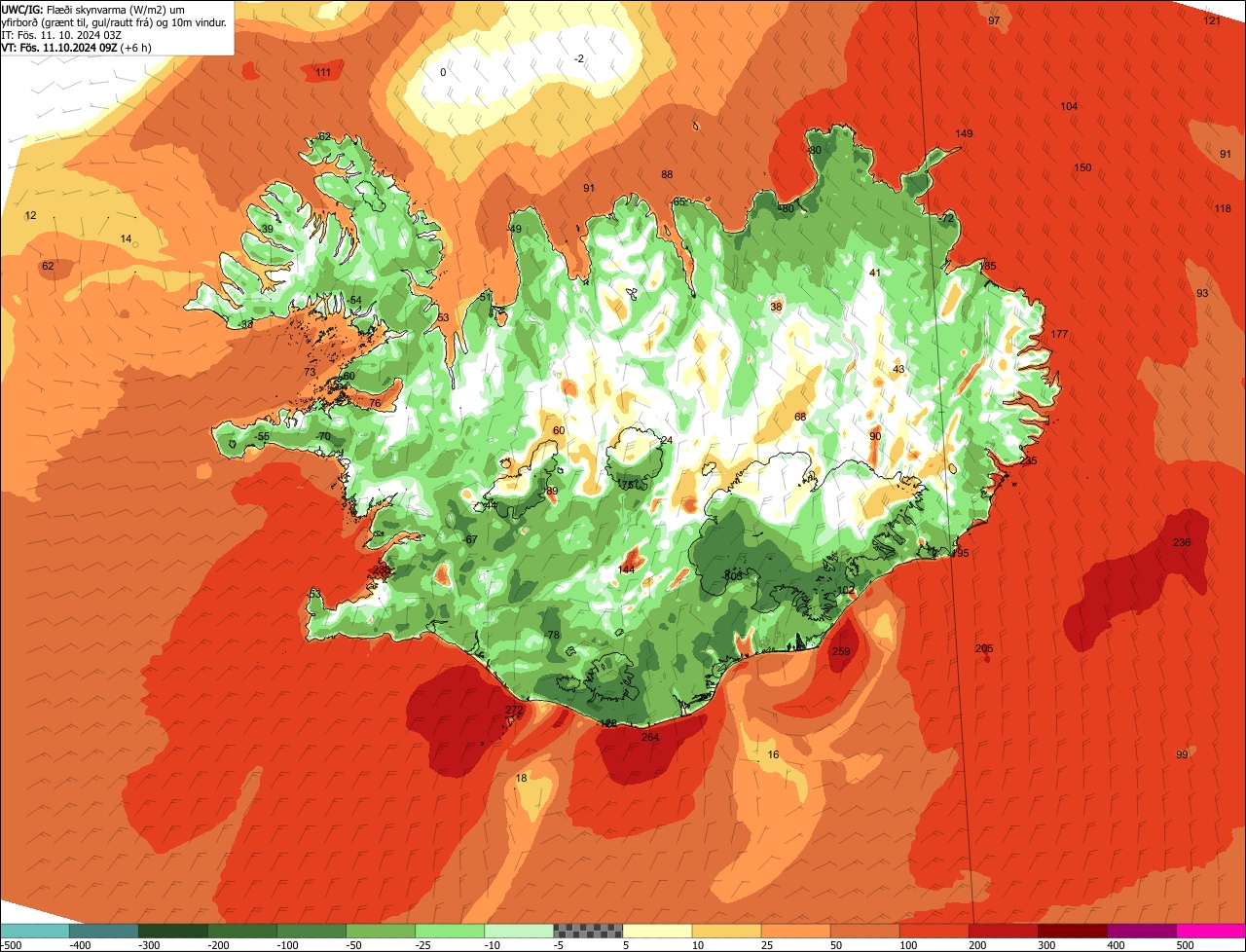Pick the dark maroon 300 to 400 swatch
The image size is (1246, 952).
[x=1072, y=931]
